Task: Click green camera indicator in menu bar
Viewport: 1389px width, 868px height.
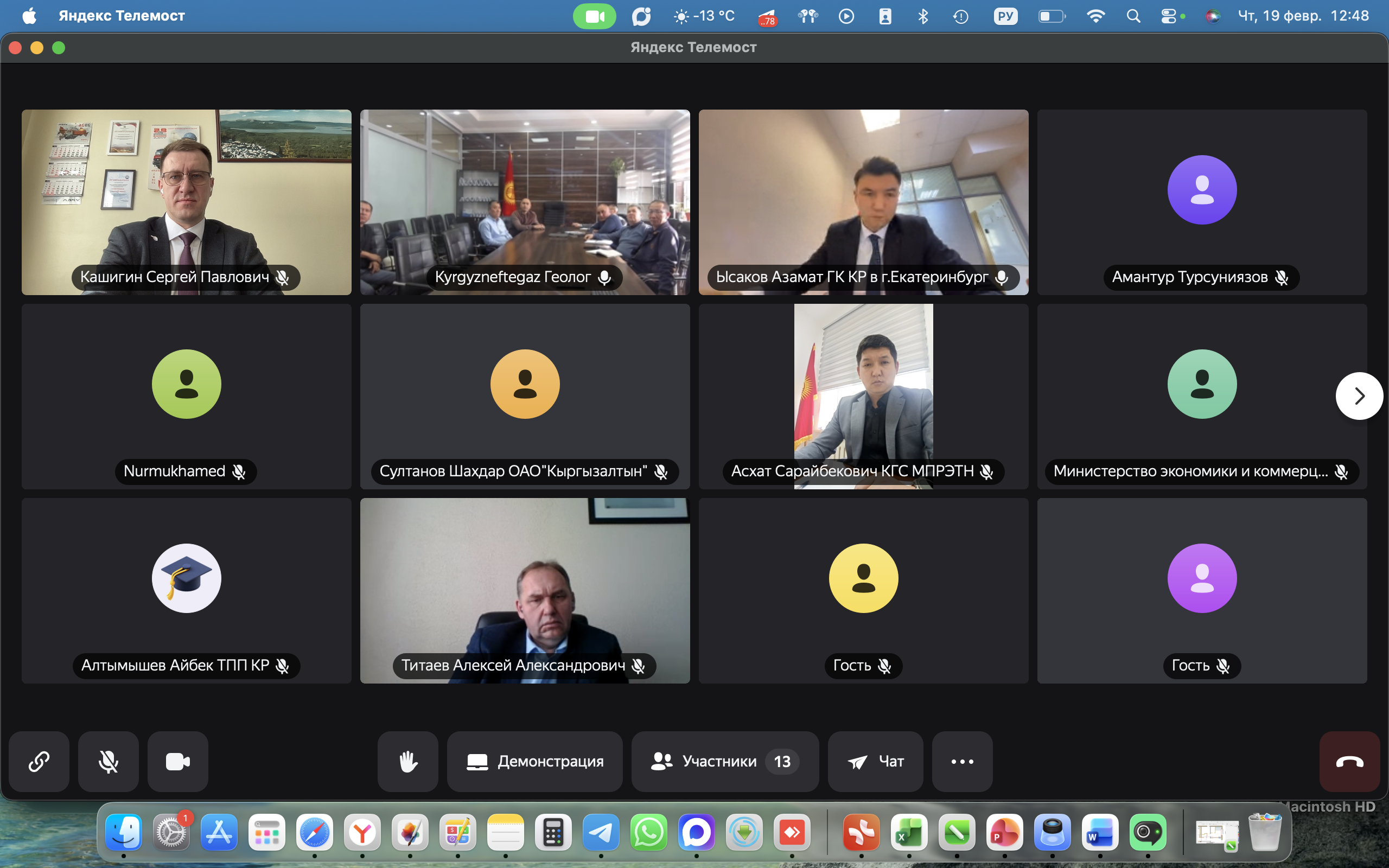Action: (594, 16)
